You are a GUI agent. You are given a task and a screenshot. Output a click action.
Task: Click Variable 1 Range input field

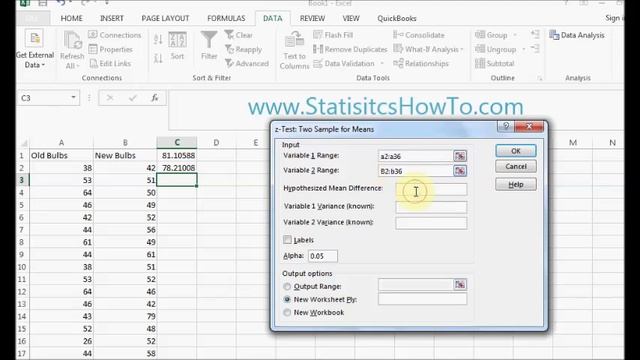(416, 156)
